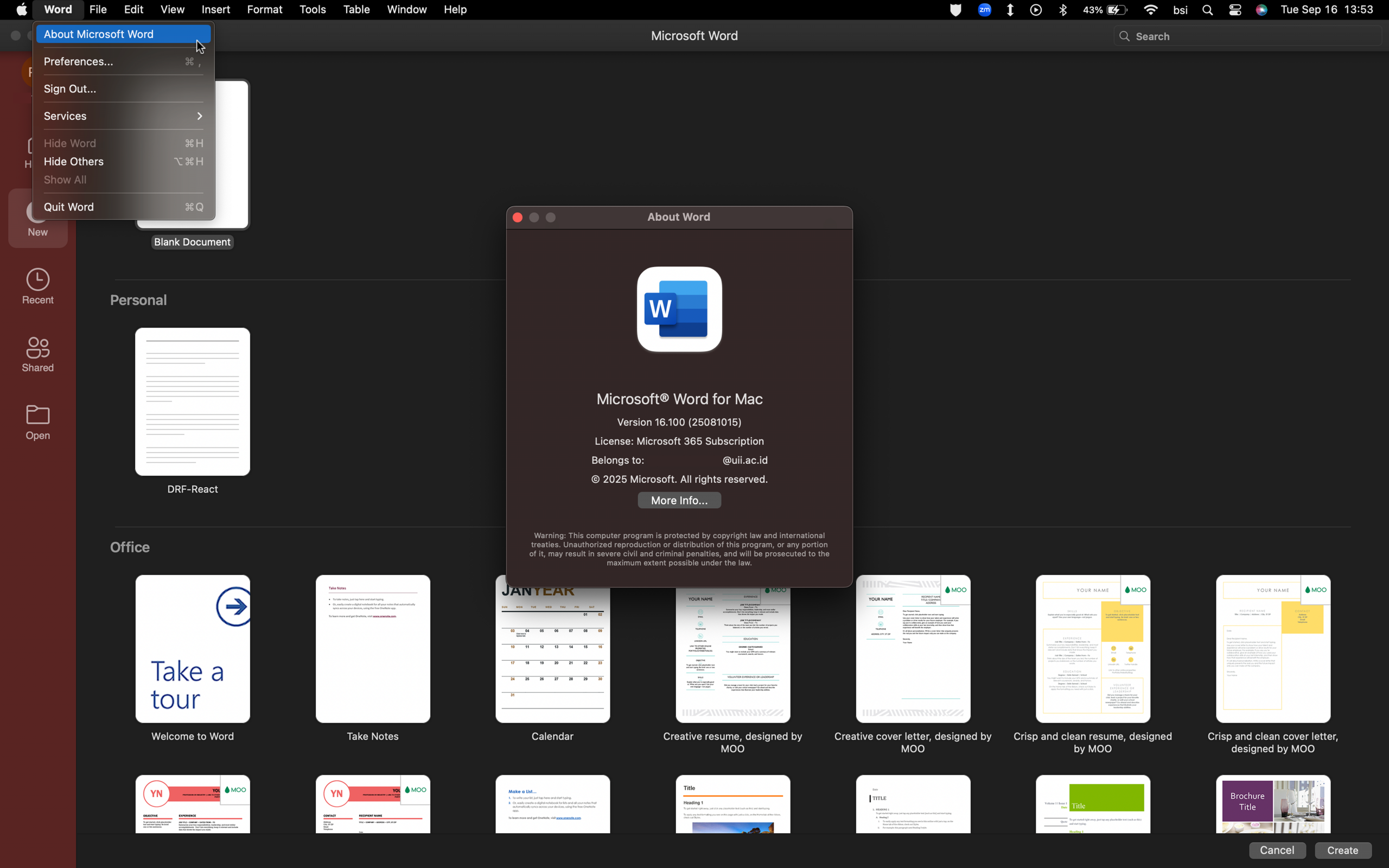Click the battery status icon

pos(1117,10)
